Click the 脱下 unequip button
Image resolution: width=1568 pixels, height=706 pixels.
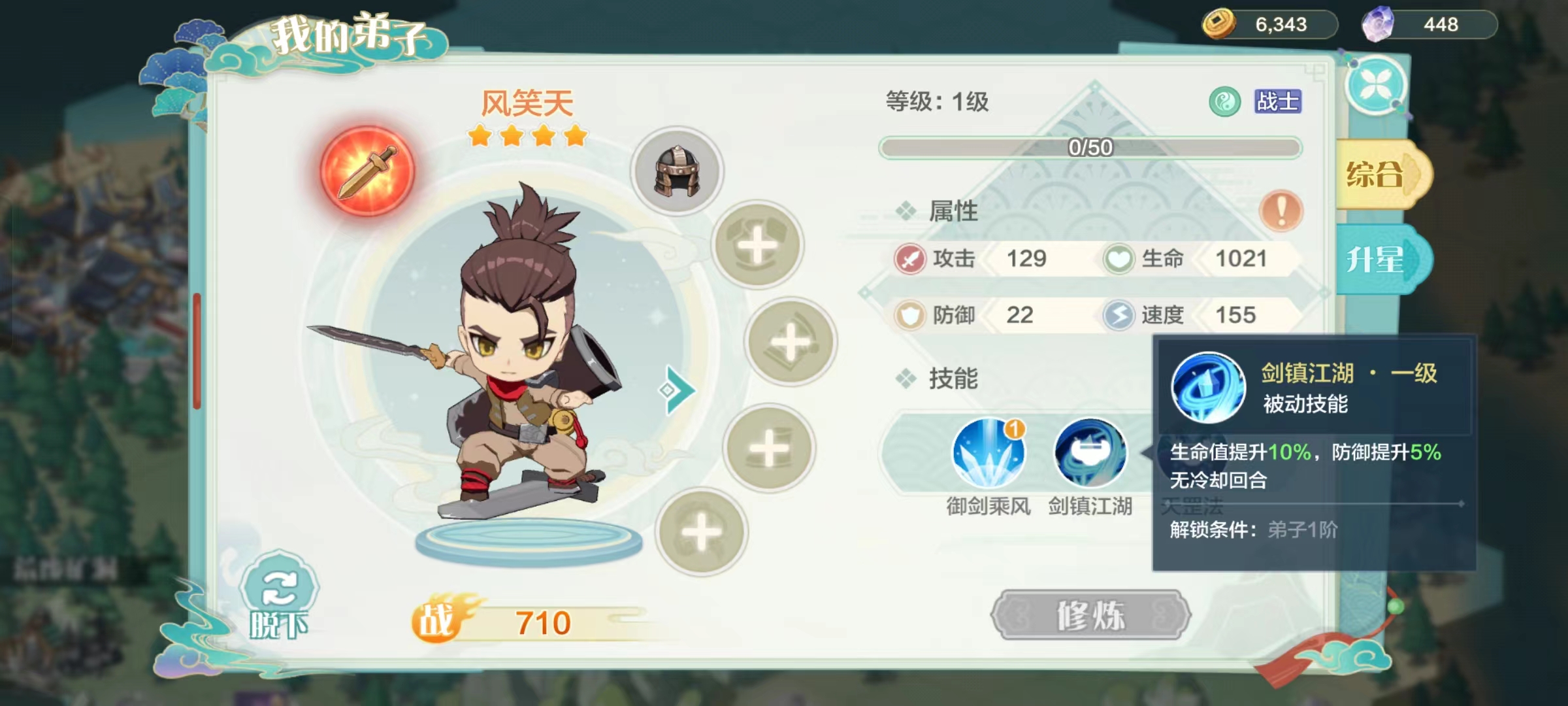279,596
